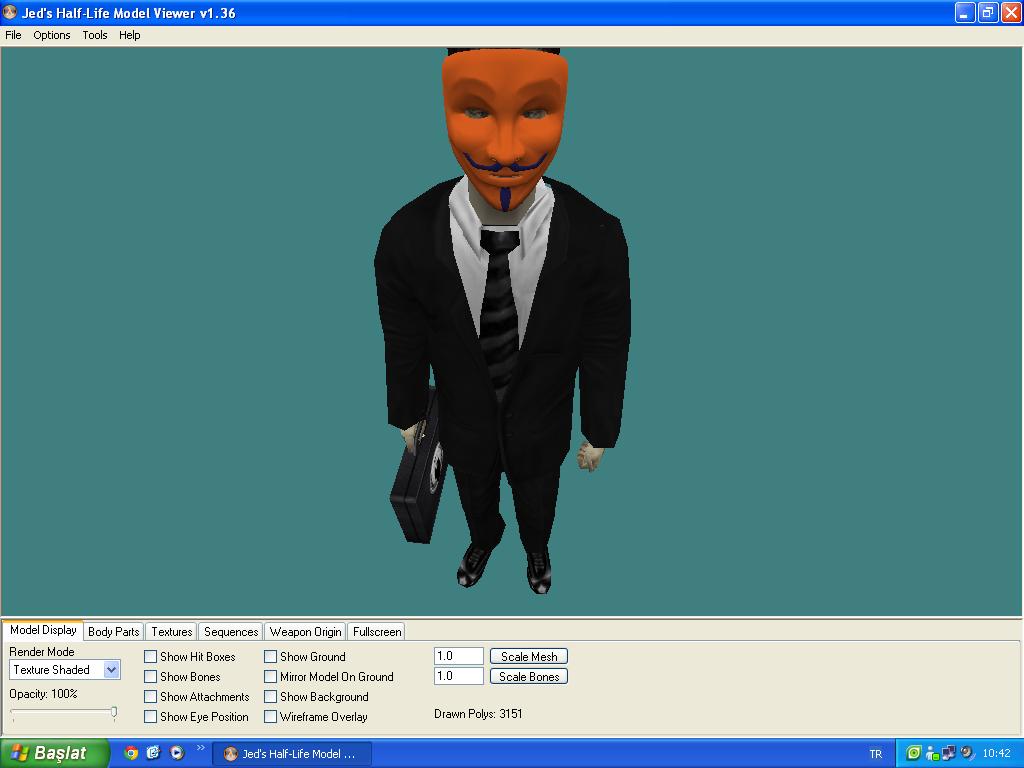The width and height of the screenshot is (1024, 768).
Task: Open the Tools menu
Action: [x=95, y=35]
